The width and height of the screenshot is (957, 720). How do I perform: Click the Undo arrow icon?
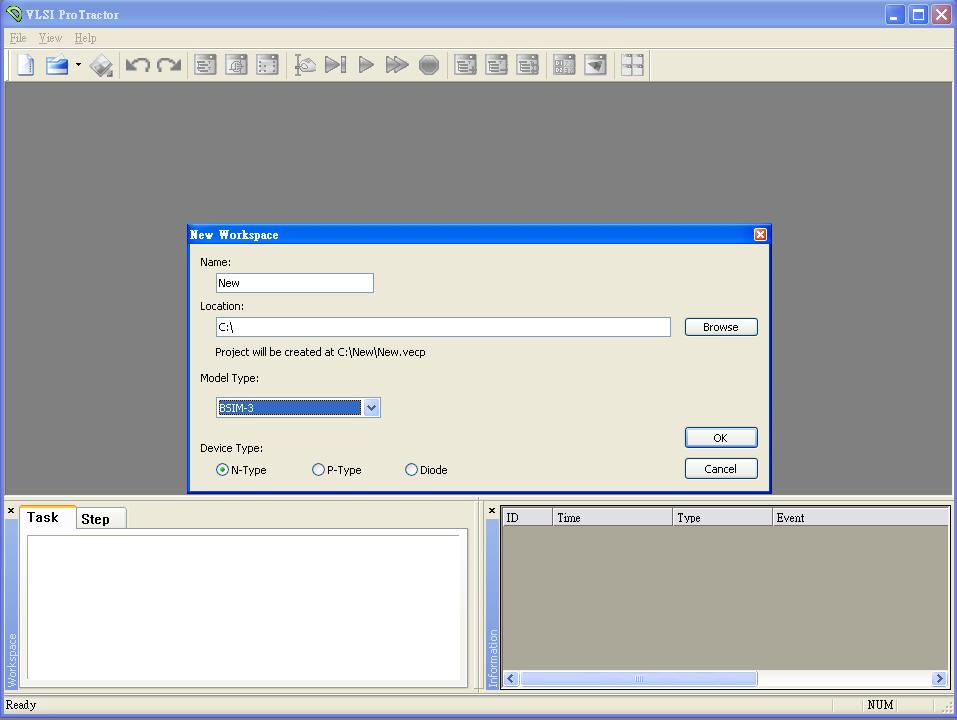137,65
